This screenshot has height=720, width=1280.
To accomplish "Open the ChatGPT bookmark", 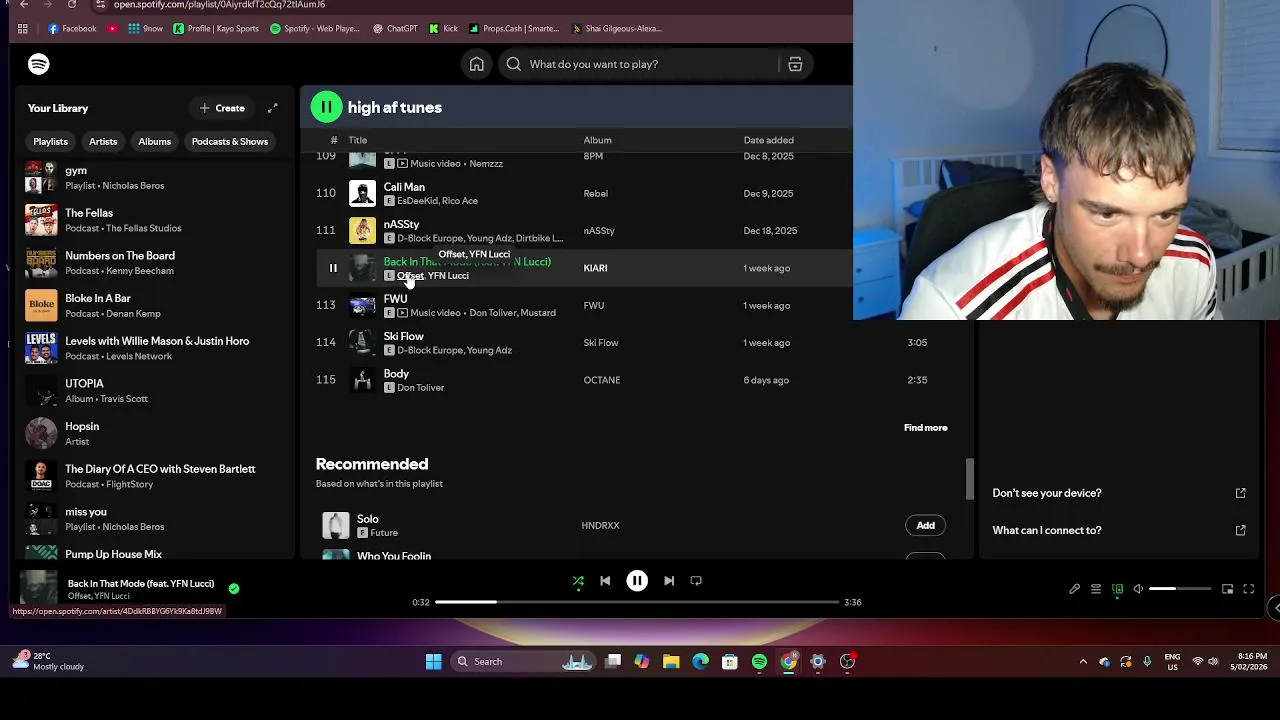I will [x=395, y=29].
